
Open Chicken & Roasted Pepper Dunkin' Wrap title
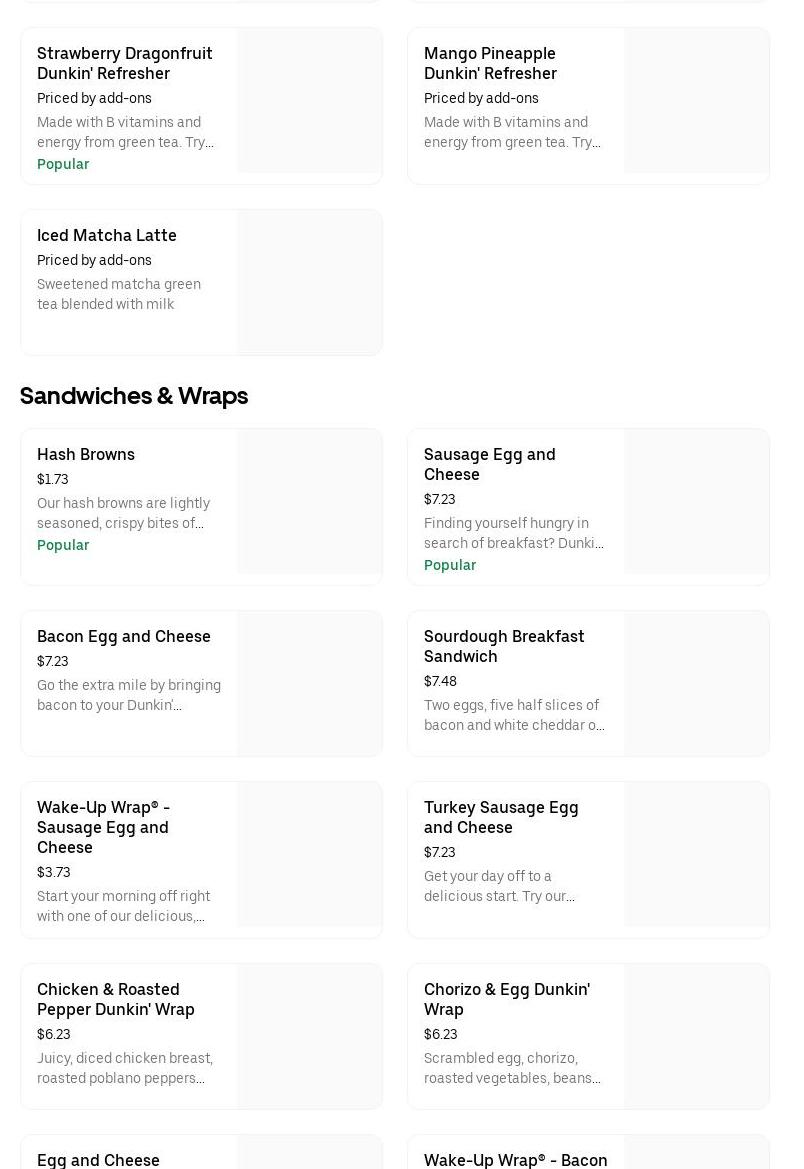point(116,999)
